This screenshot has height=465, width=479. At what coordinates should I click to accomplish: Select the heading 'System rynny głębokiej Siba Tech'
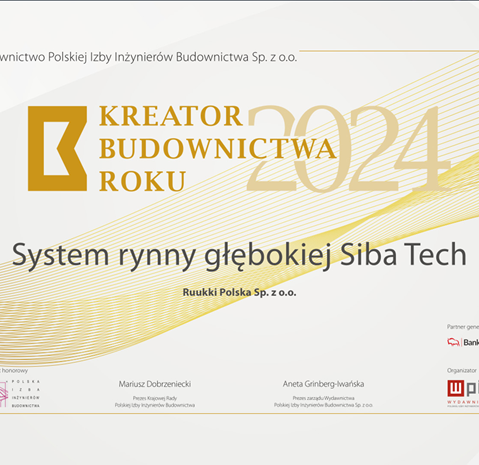point(239,255)
